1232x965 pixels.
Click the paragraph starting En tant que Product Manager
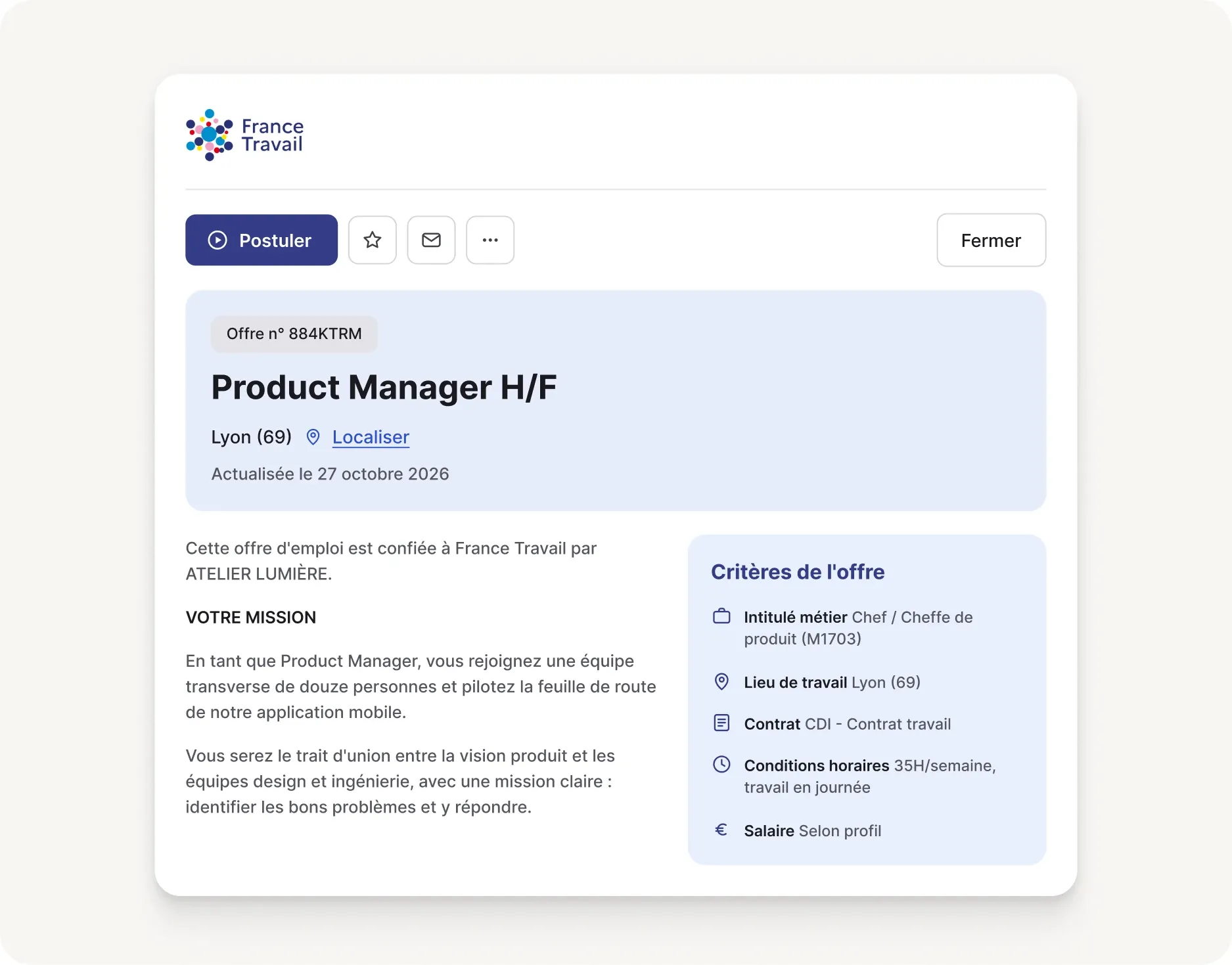(421, 686)
